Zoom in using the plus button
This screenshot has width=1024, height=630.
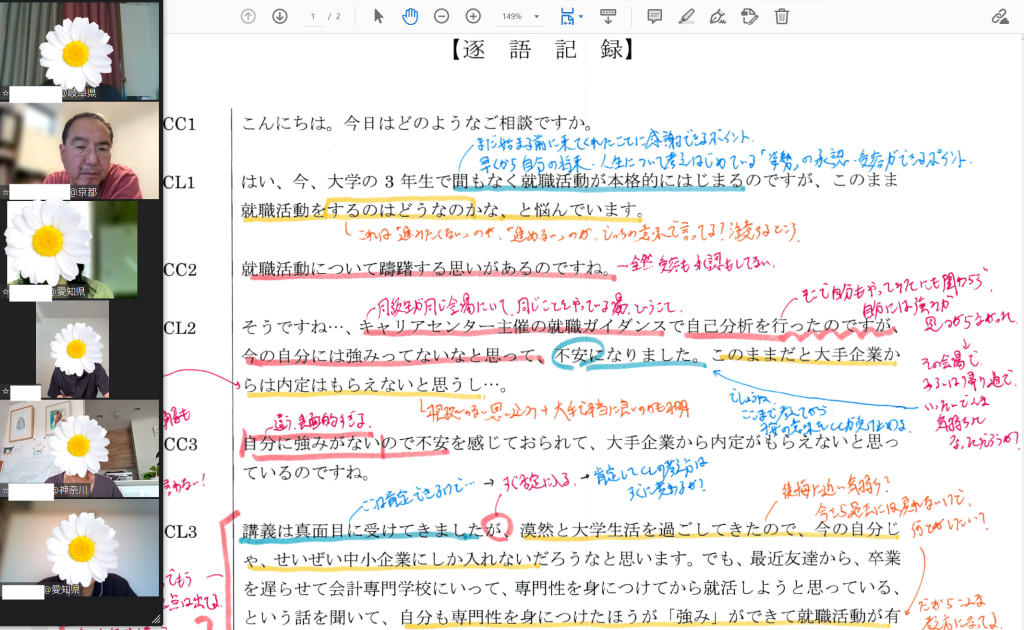pyautogui.click(x=473, y=16)
